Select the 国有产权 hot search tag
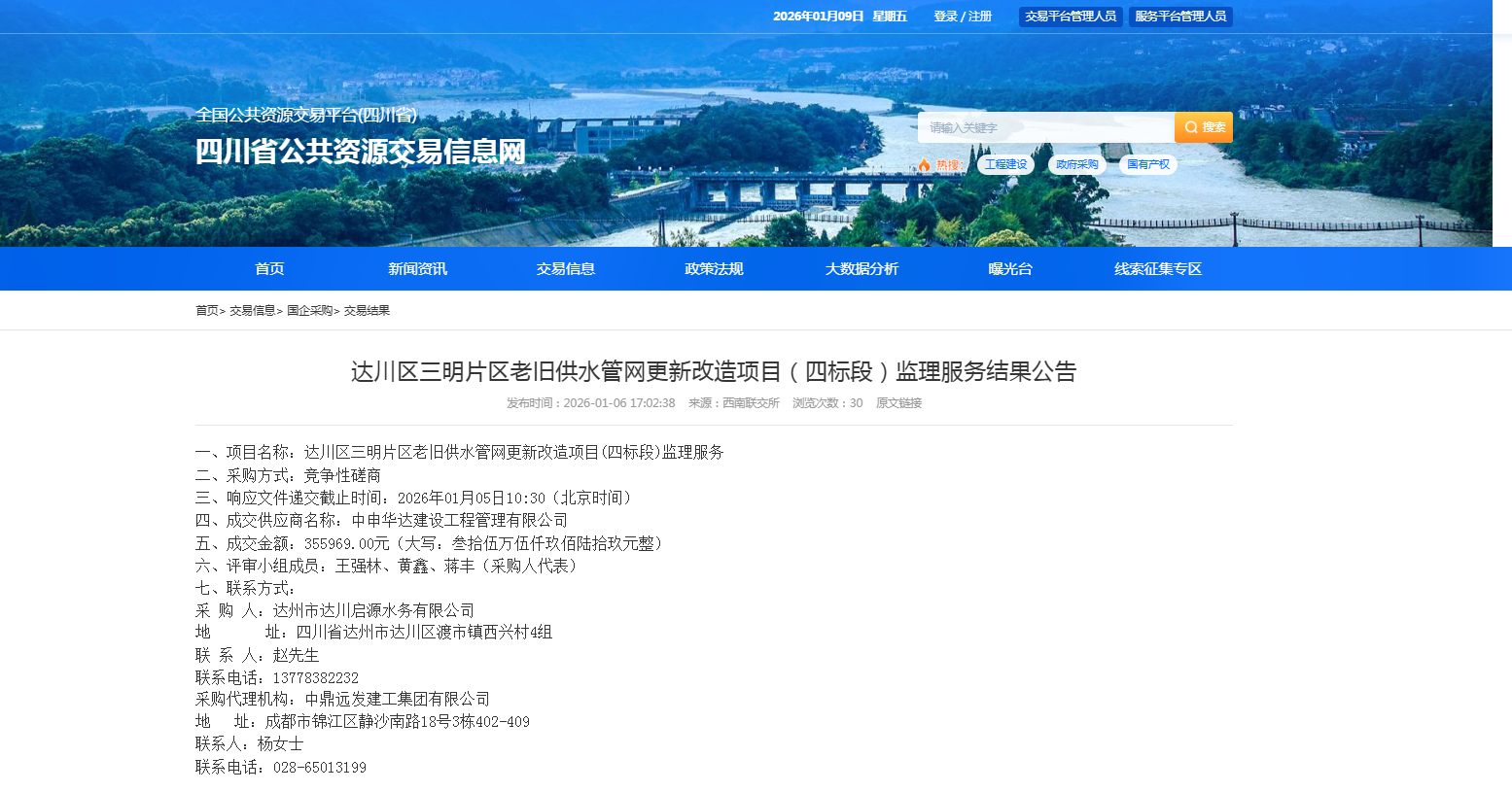 point(1147,164)
